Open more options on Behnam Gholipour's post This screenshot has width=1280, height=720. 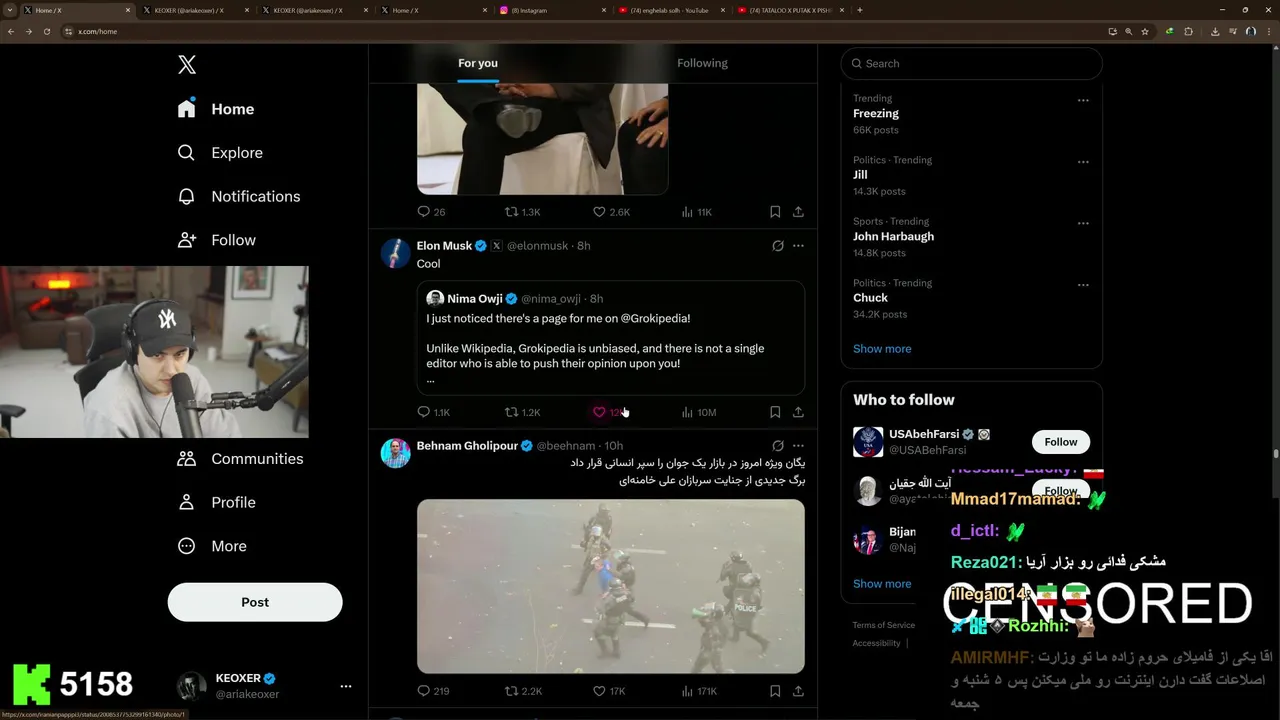click(798, 446)
